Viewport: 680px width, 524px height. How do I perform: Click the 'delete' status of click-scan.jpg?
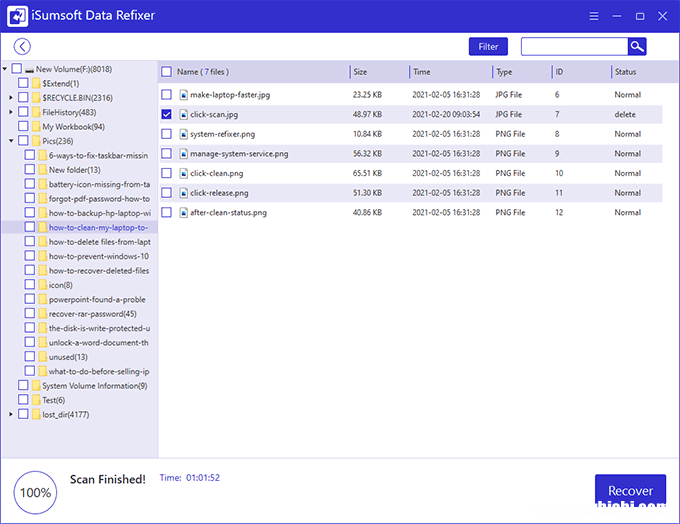tap(625, 115)
